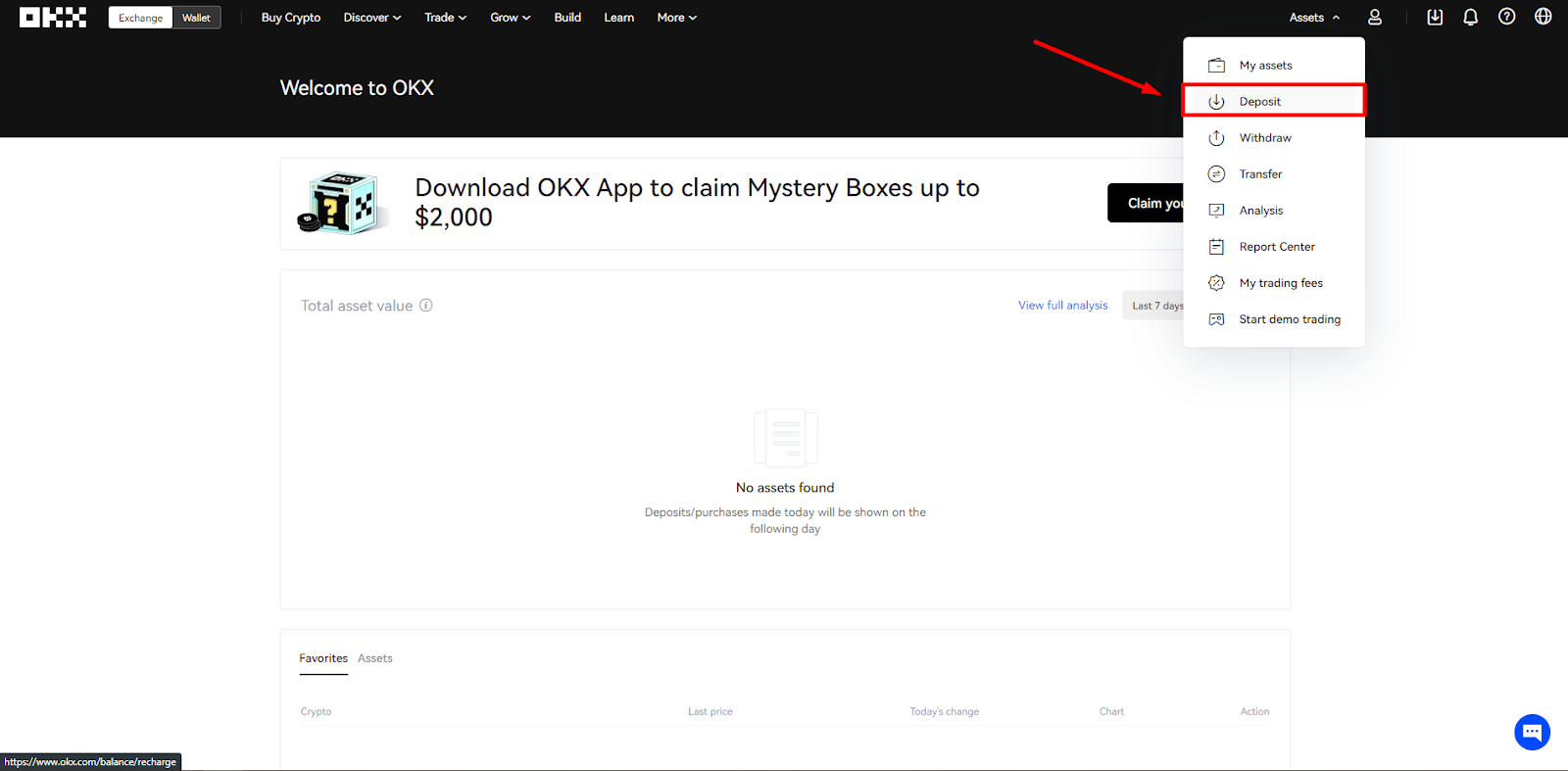Select My assets menu entry
This screenshot has width=1568, height=771.
click(x=1274, y=66)
